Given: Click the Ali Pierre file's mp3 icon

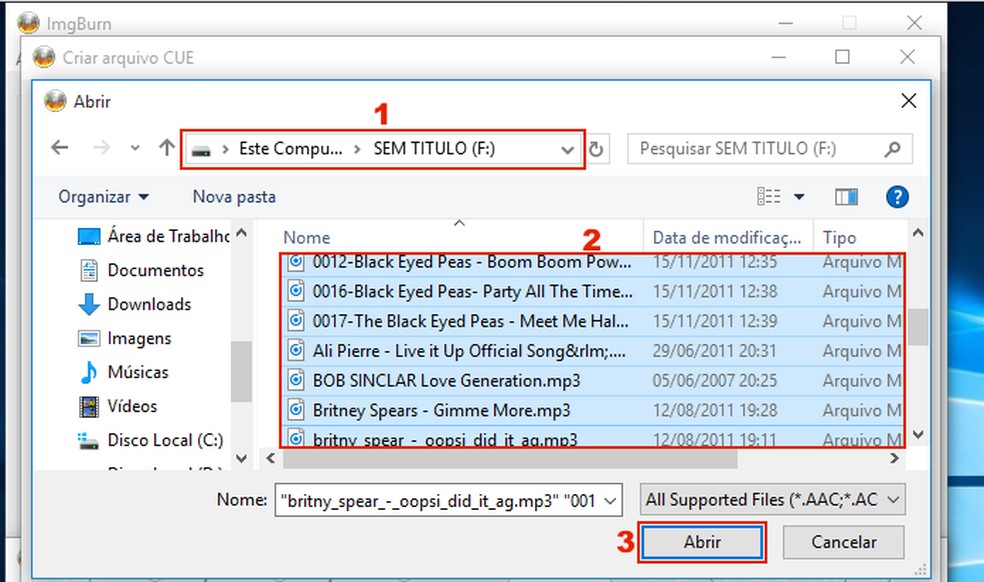Looking at the screenshot, I should click(296, 350).
